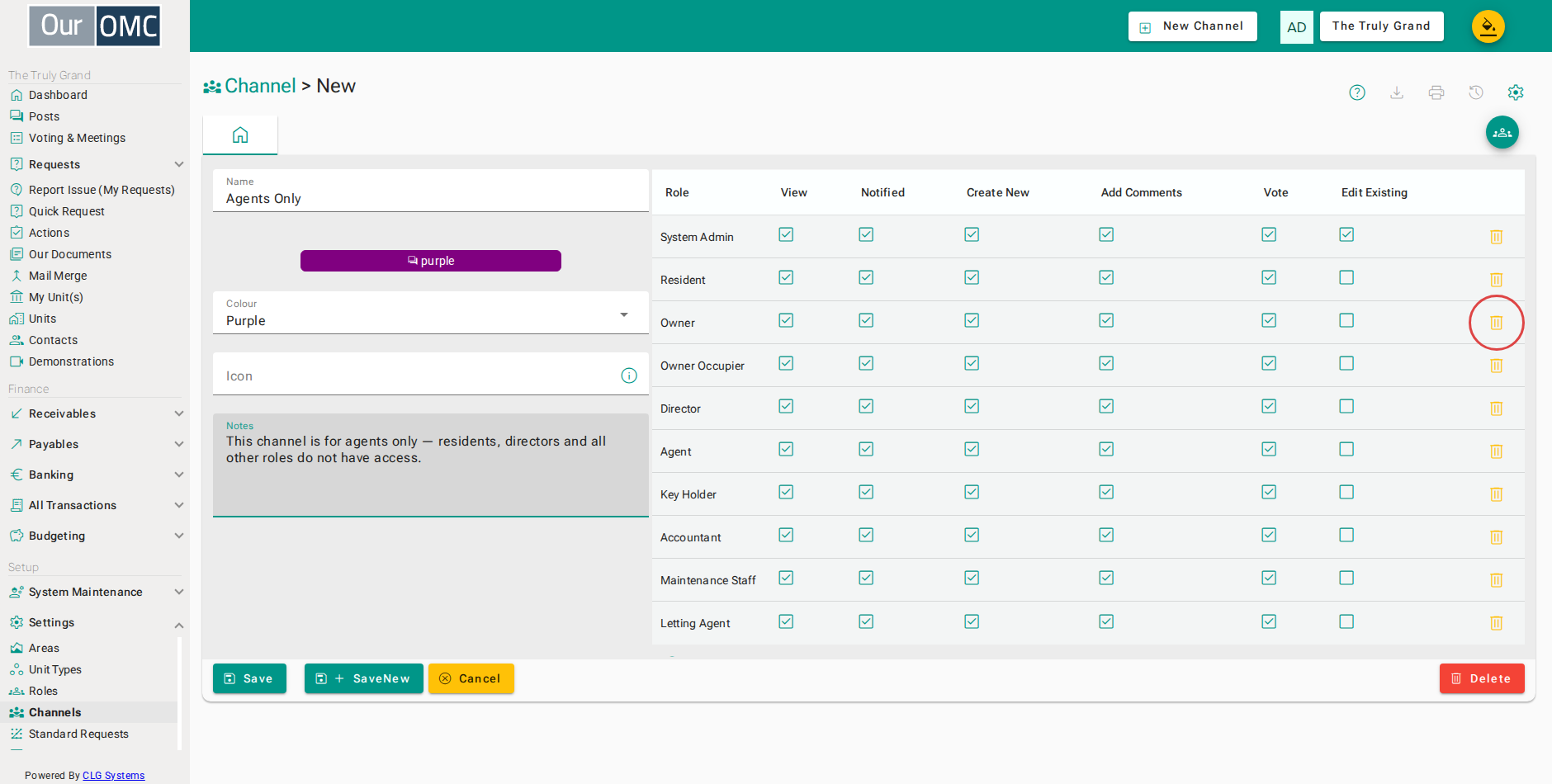Expand the Banking menu

tap(95, 475)
